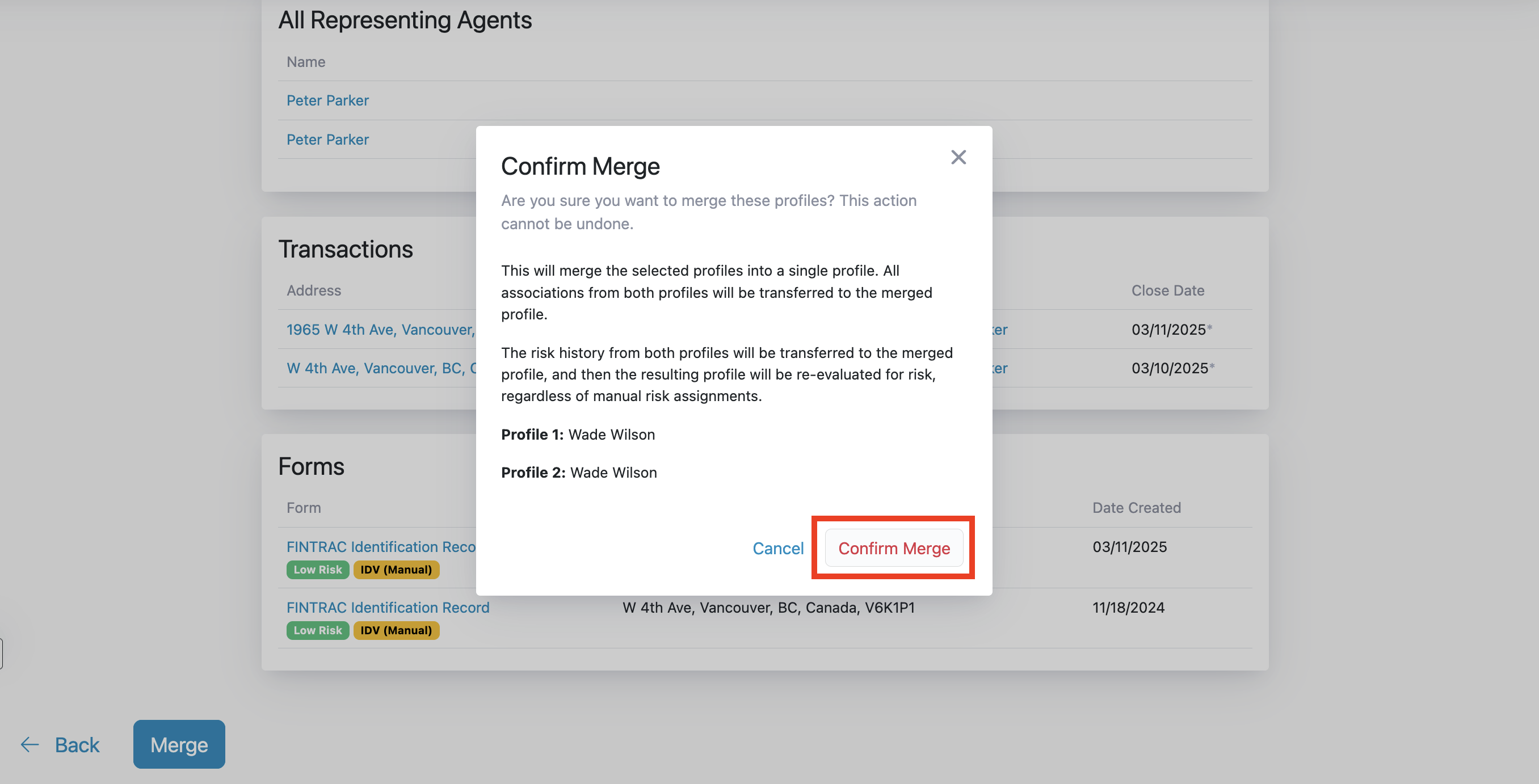Click Low Risk badge on first form
The height and width of the screenshot is (784, 1539).
click(x=317, y=569)
